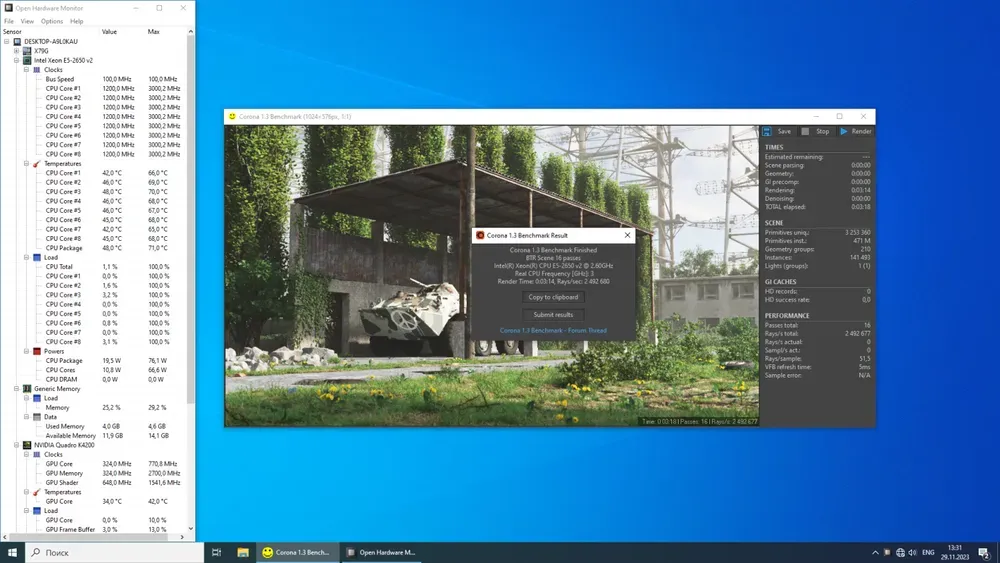Open the View menu
Viewport: 1000px width, 563px height.
[x=27, y=21]
